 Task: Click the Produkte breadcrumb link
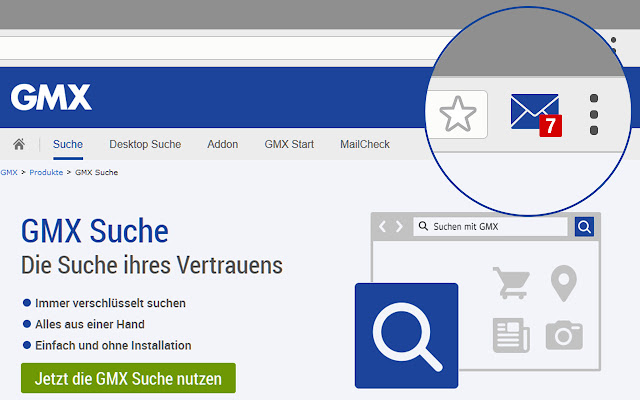[47, 172]
